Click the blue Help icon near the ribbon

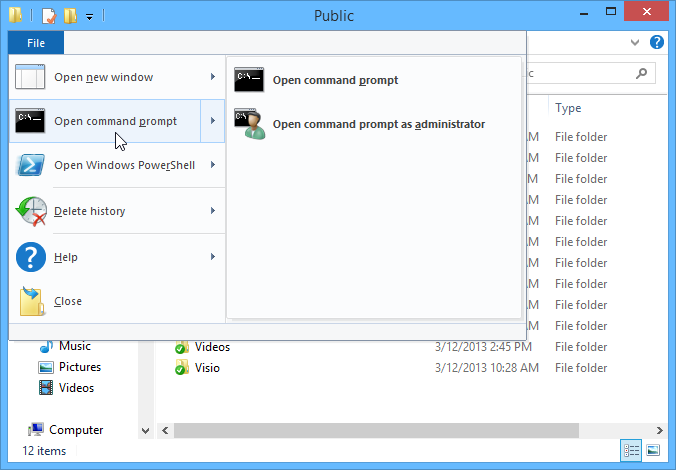click(657, 43)
